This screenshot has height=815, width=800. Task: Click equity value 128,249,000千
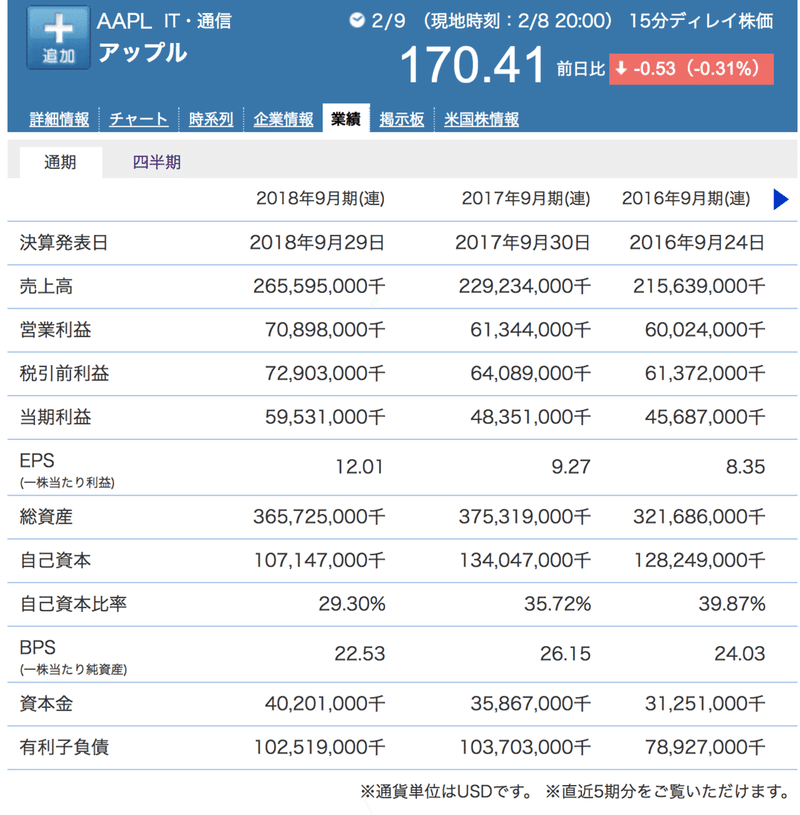coord(700,561)
